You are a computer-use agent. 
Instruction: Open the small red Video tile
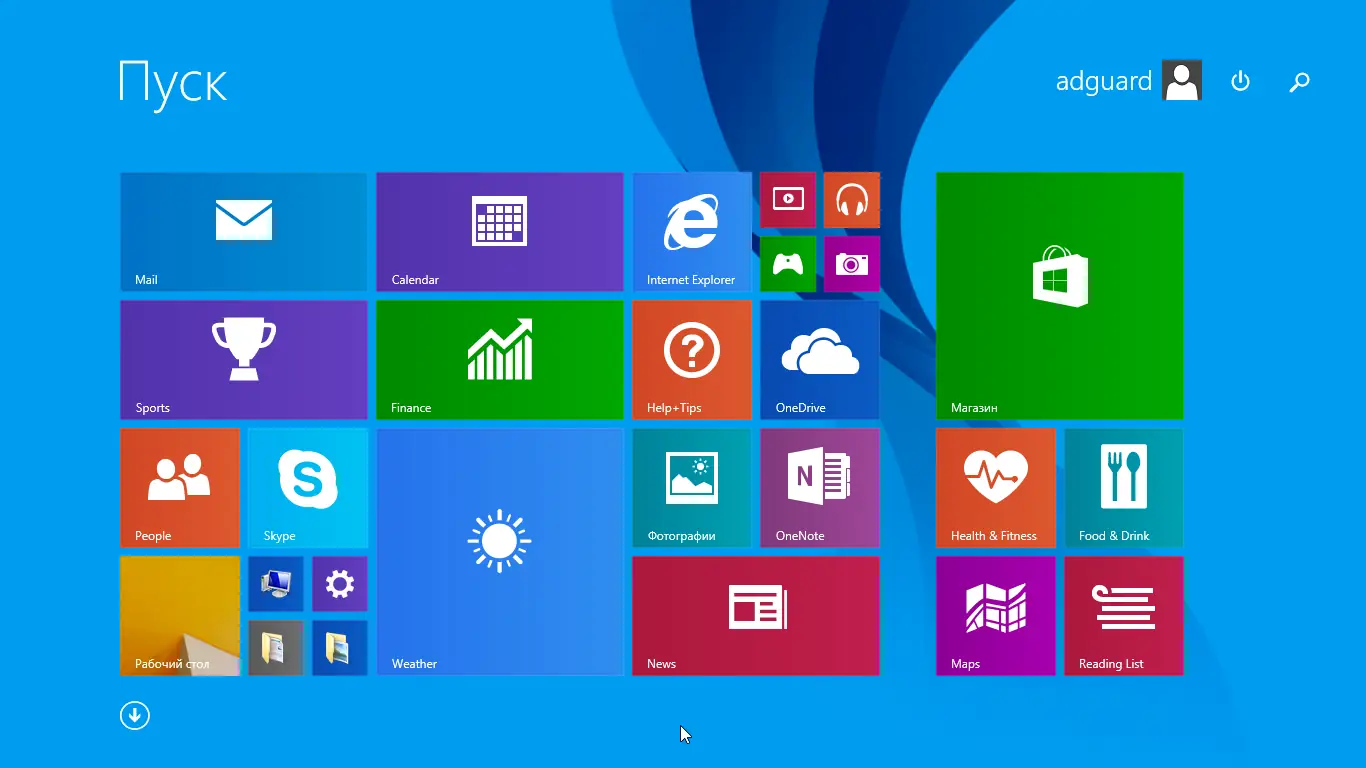tap(788, 200)
